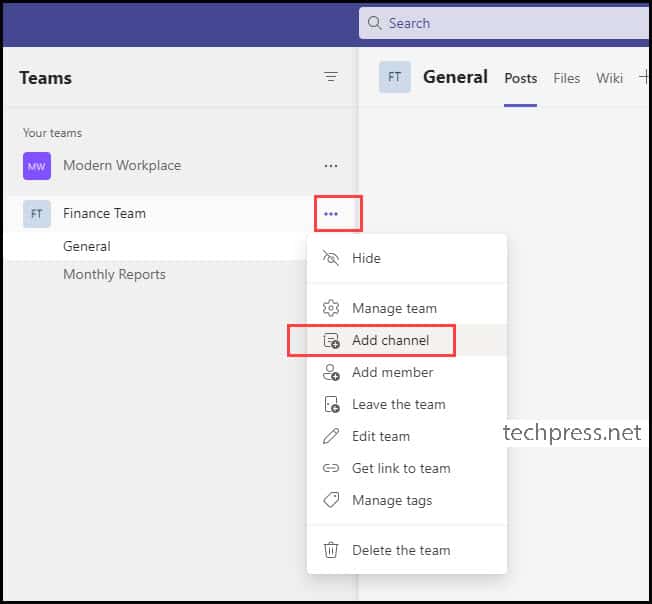
Task: Choose Manage team menu entry
Action: pos(407,308)
